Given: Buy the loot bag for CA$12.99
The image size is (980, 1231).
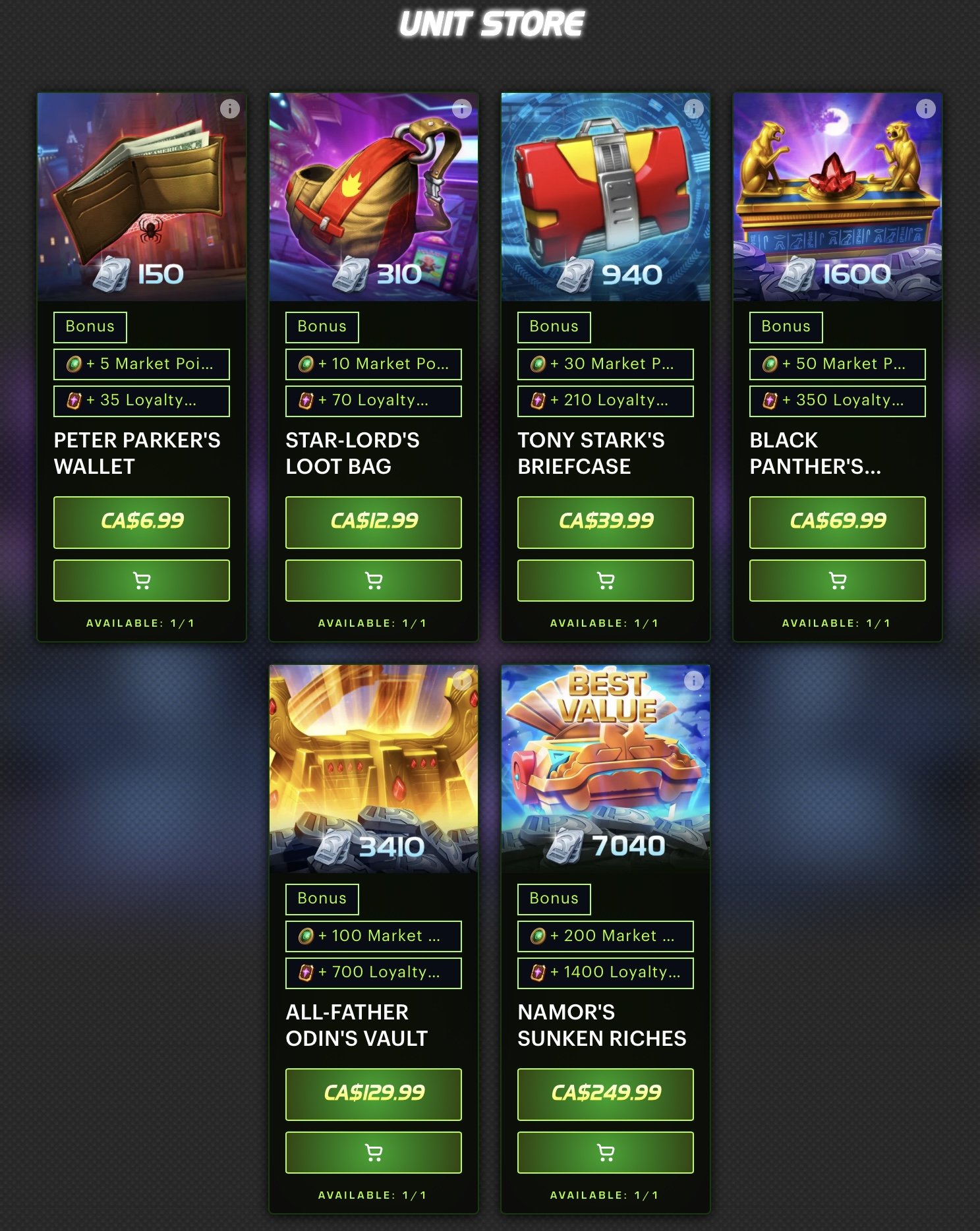Looking at the screenshot, I should 374,523.
